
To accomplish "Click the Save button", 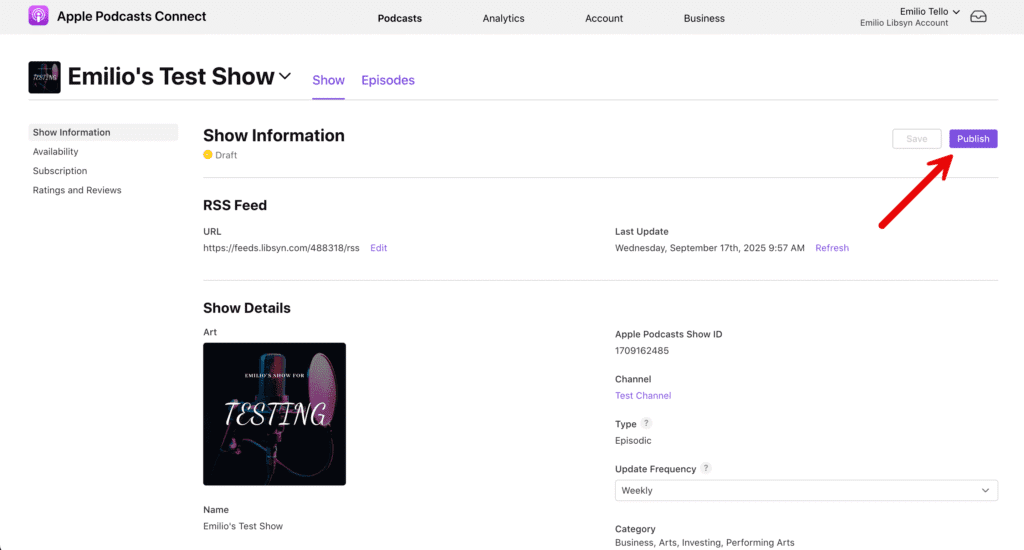I will 916,139.
